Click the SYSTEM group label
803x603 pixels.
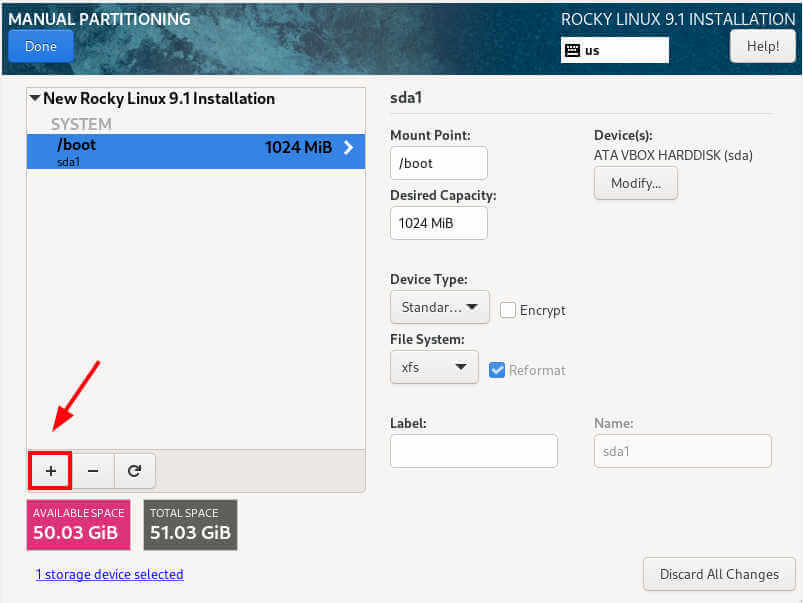coord(81,124)
